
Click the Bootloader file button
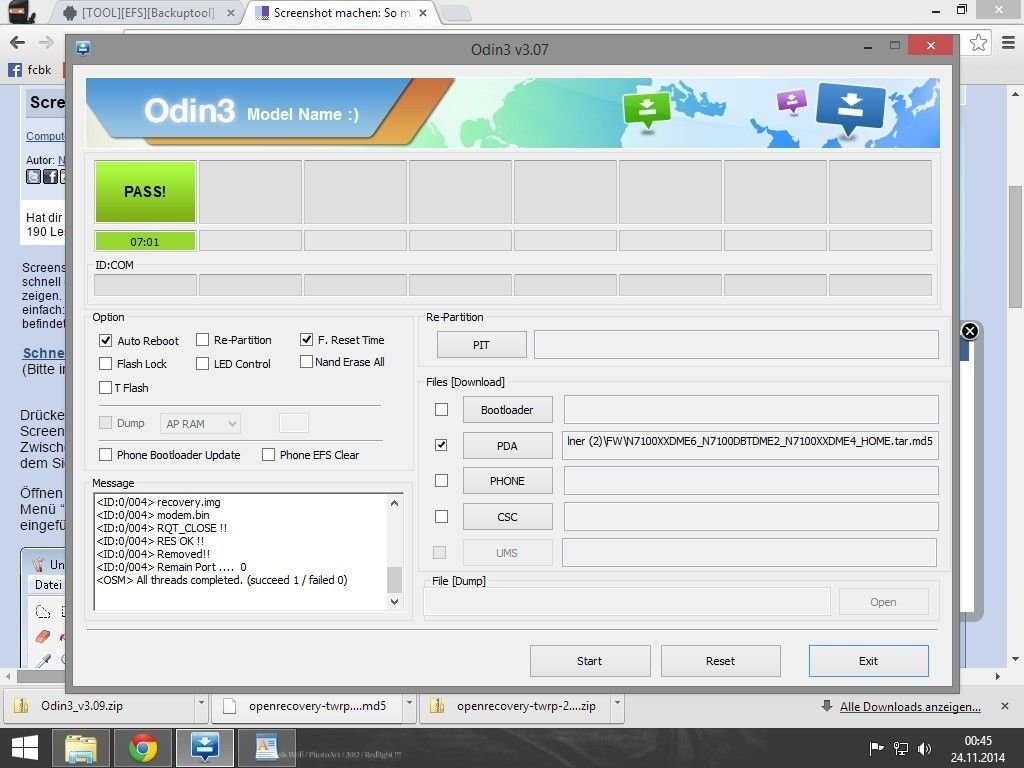(x=507, y=409)
